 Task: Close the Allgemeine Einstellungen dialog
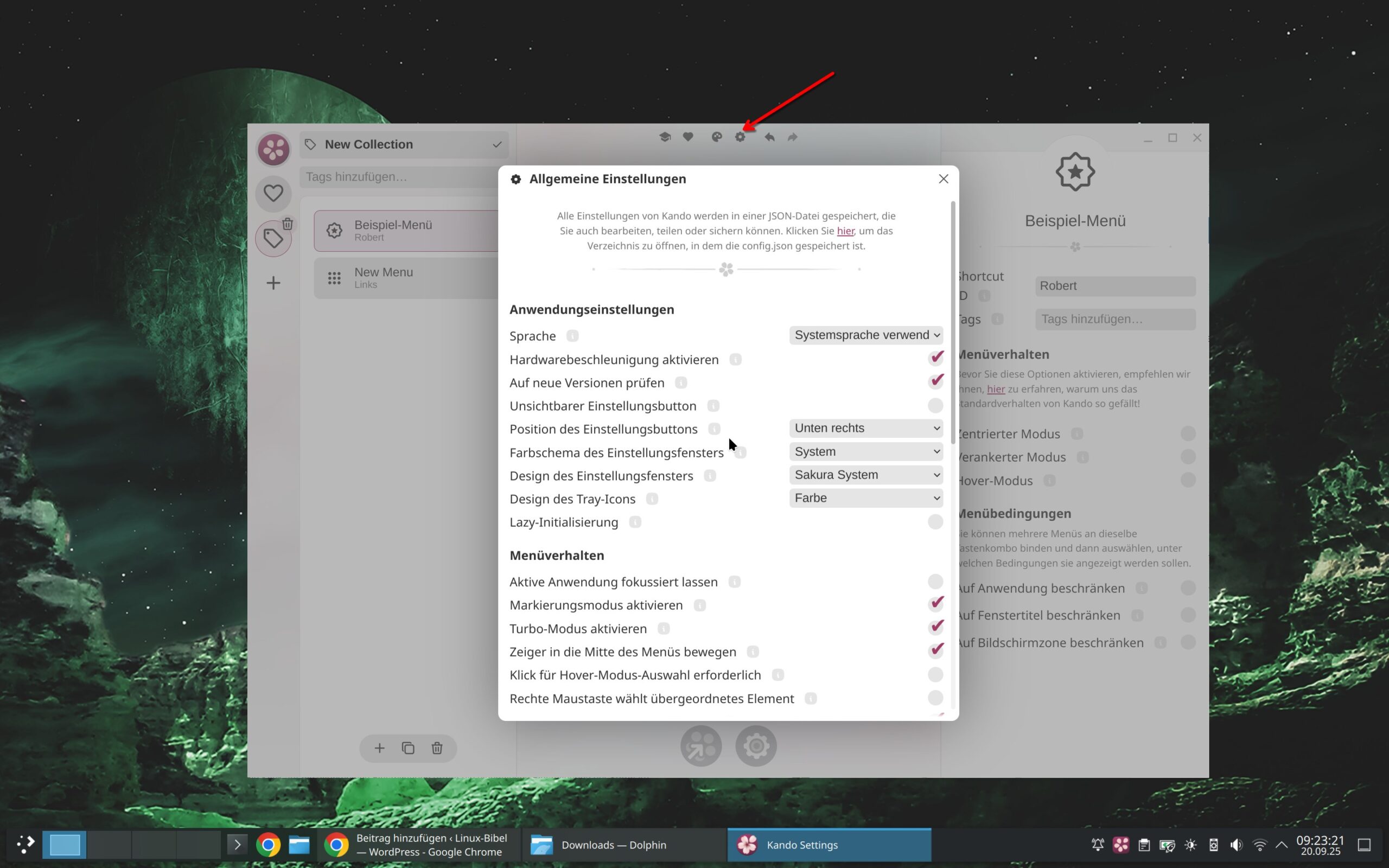[x=943, y=179]
